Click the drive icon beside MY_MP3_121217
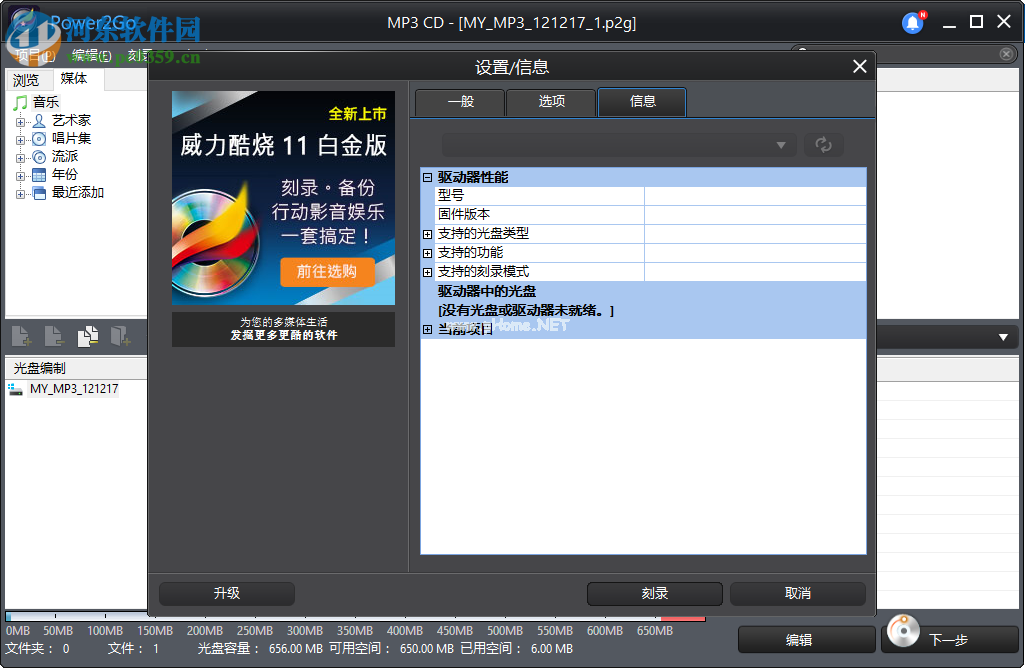The width and height of the screenshot is (1025, 668). 15,390
